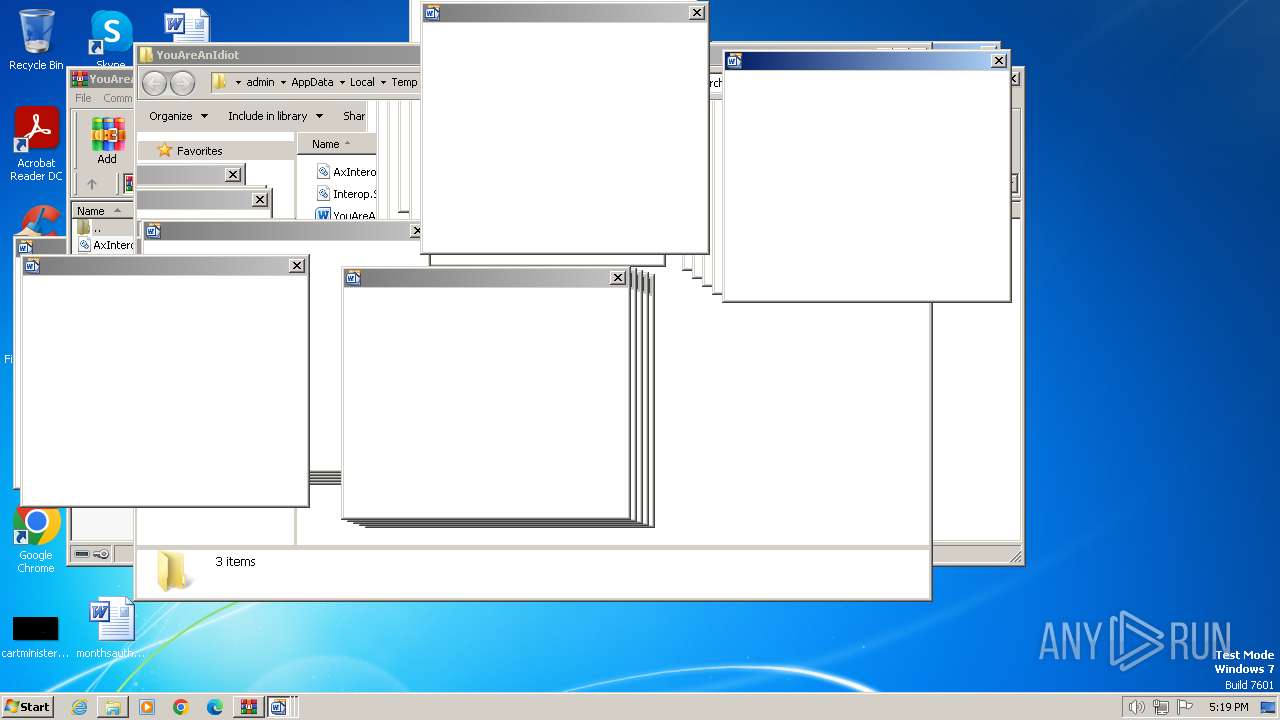Click the Local breadcrumb segment

(362, 82)
